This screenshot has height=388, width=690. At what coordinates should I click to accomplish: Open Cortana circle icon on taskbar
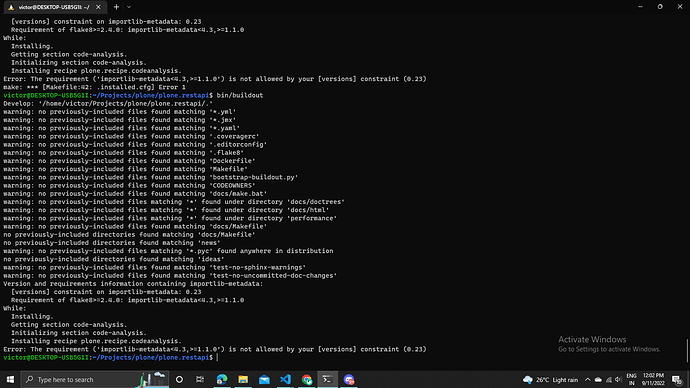coord(179,379)
